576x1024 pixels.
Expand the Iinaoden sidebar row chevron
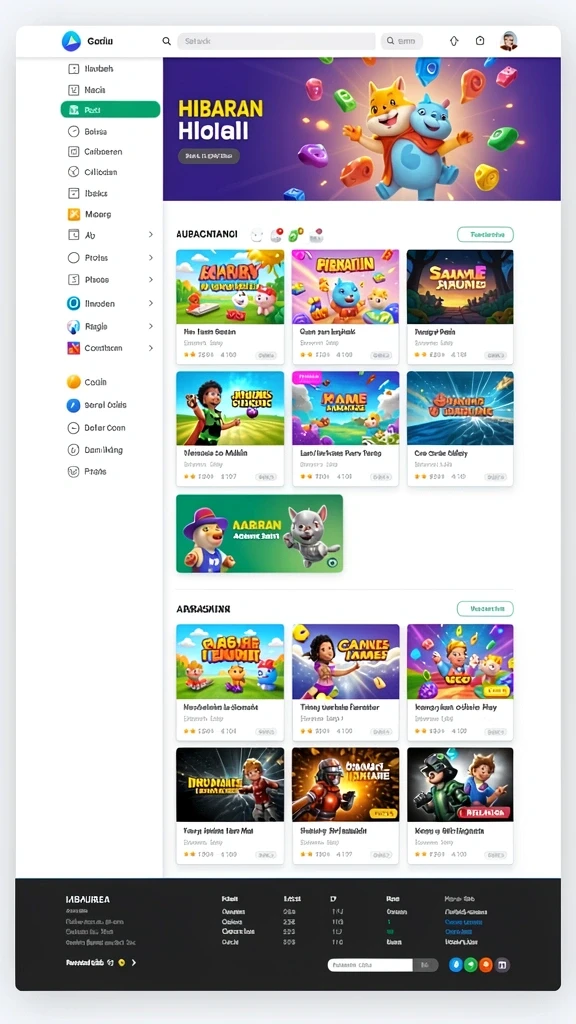pos(151,304)
